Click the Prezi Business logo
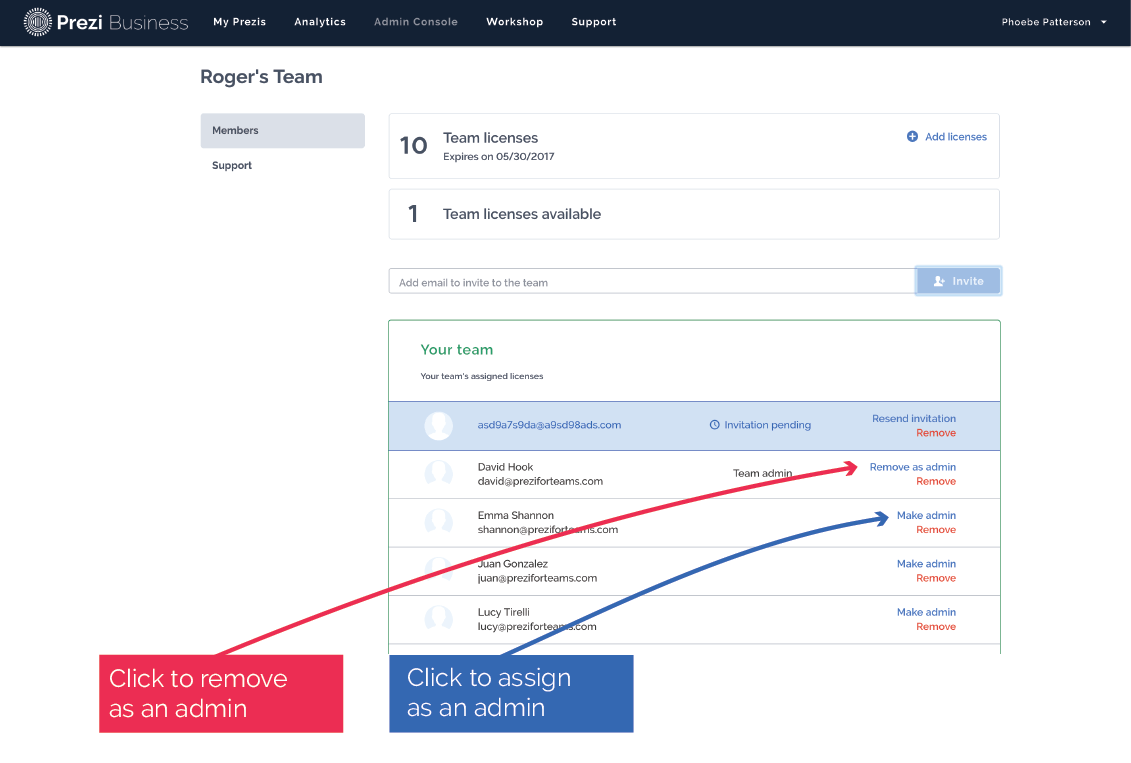 106,22
